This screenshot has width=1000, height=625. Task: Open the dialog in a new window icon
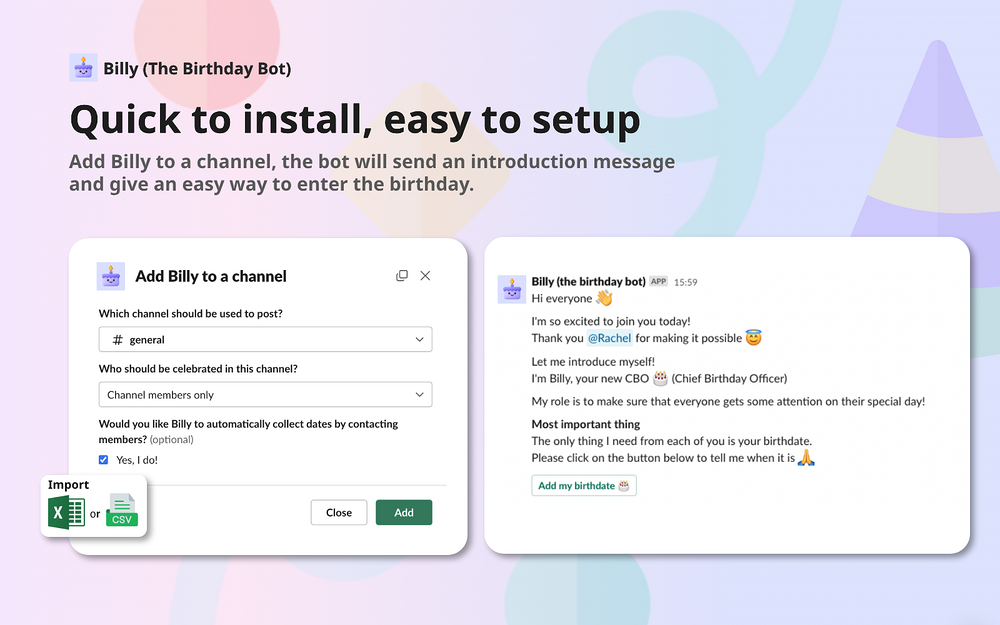click(402, 276)
